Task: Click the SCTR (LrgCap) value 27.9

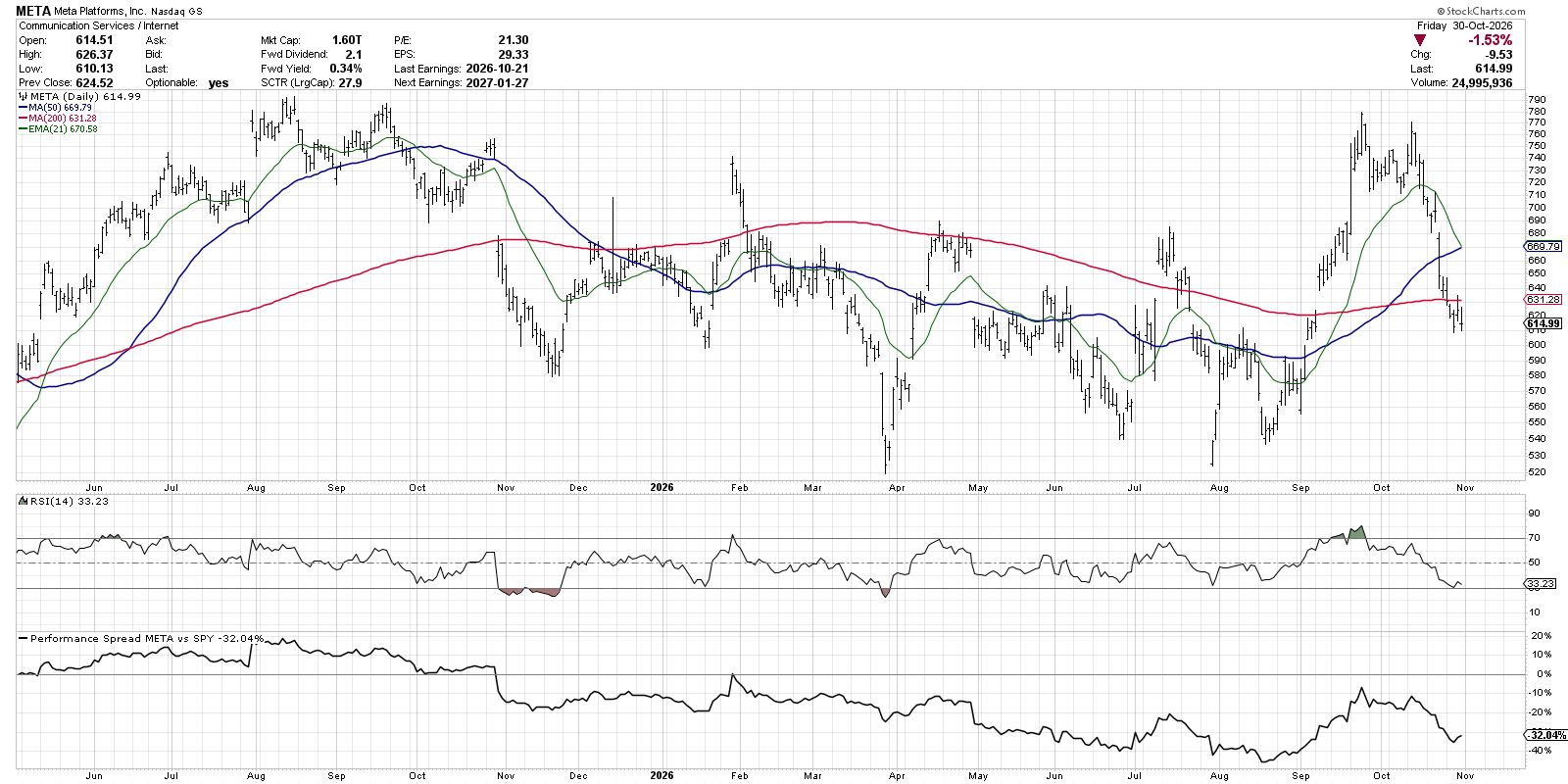Action: pos(350,82)
